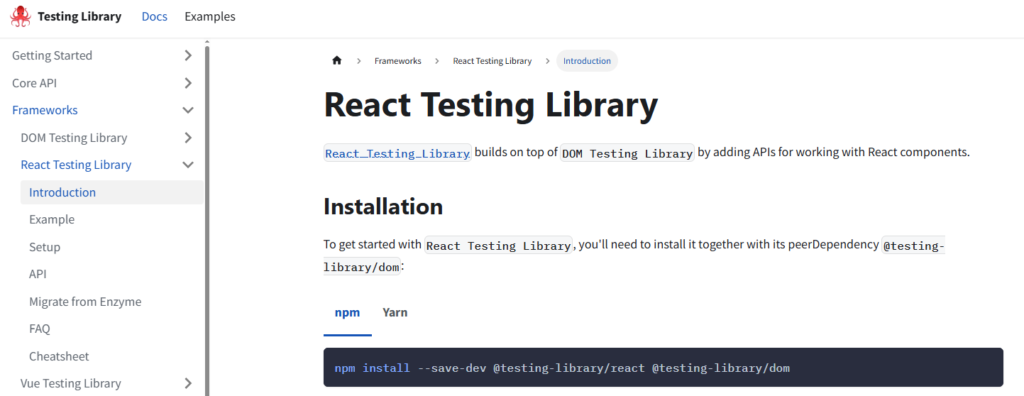Open the Cheatsheet sidebar page
The height and width of the screenshot is (396, 1024).
click(x=59, y=356)
